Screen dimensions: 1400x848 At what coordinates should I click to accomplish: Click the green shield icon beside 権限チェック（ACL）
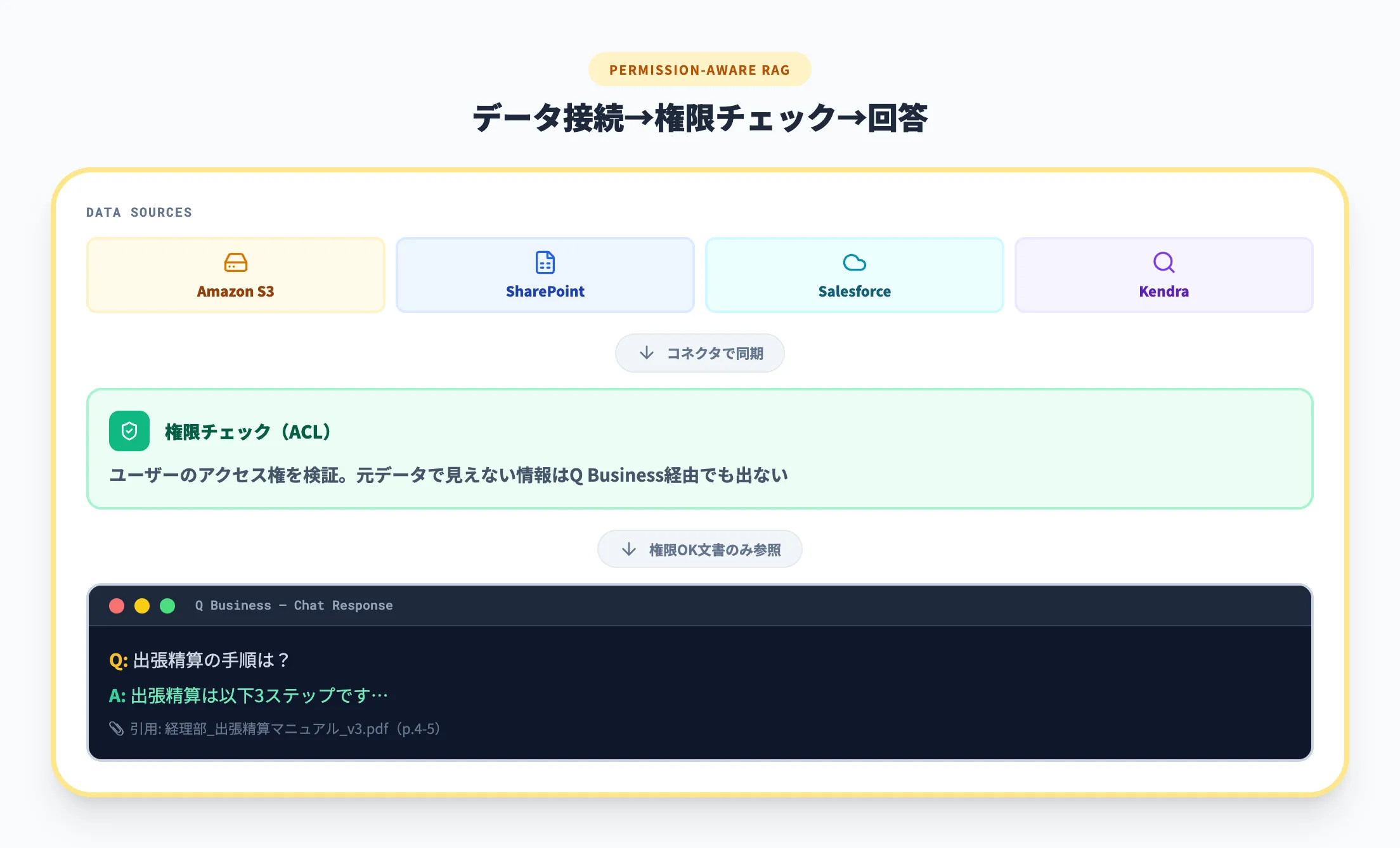pos(129,432)
